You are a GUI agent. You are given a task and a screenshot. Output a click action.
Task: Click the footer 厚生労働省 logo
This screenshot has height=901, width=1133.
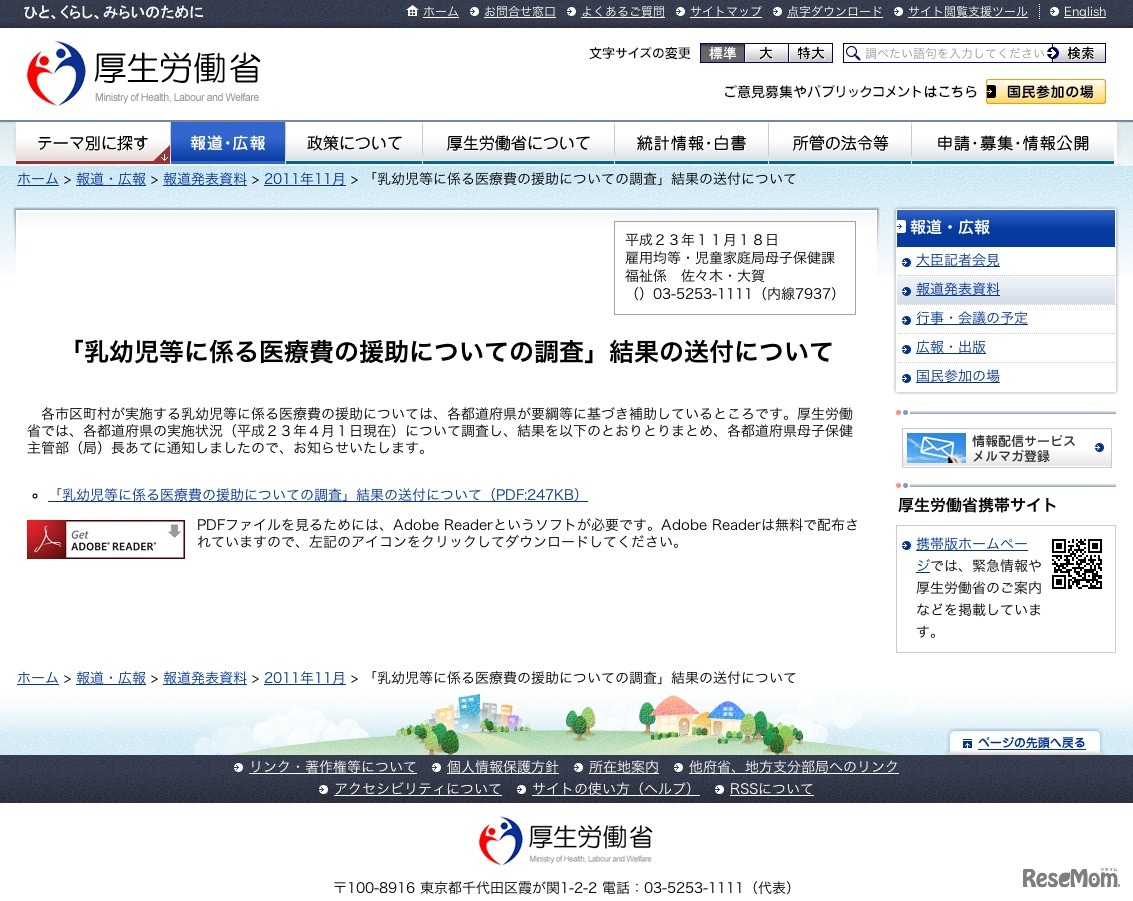pyautogui.click(x=566, y=841)
